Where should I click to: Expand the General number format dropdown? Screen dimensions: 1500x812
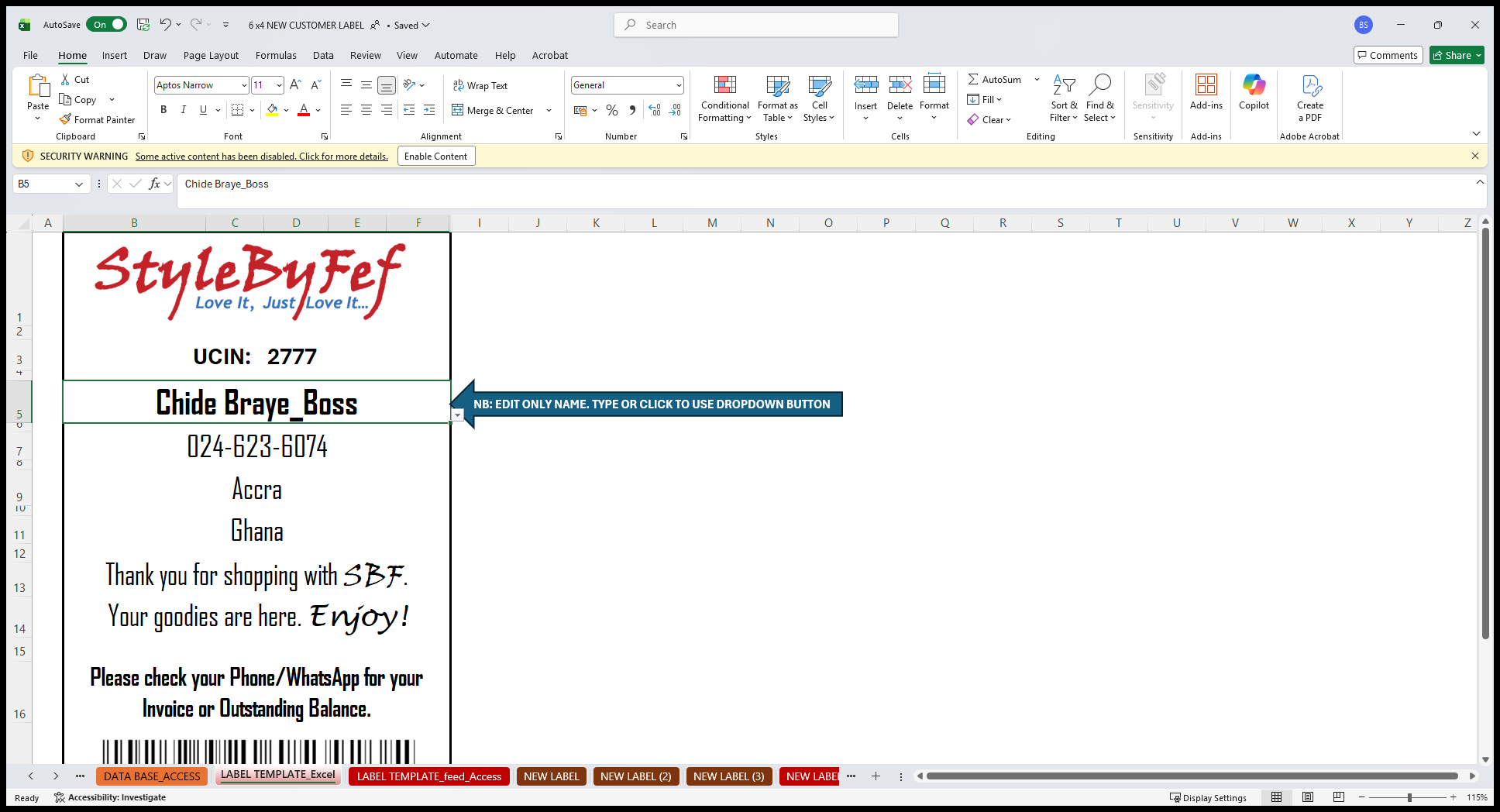[679, 85]
